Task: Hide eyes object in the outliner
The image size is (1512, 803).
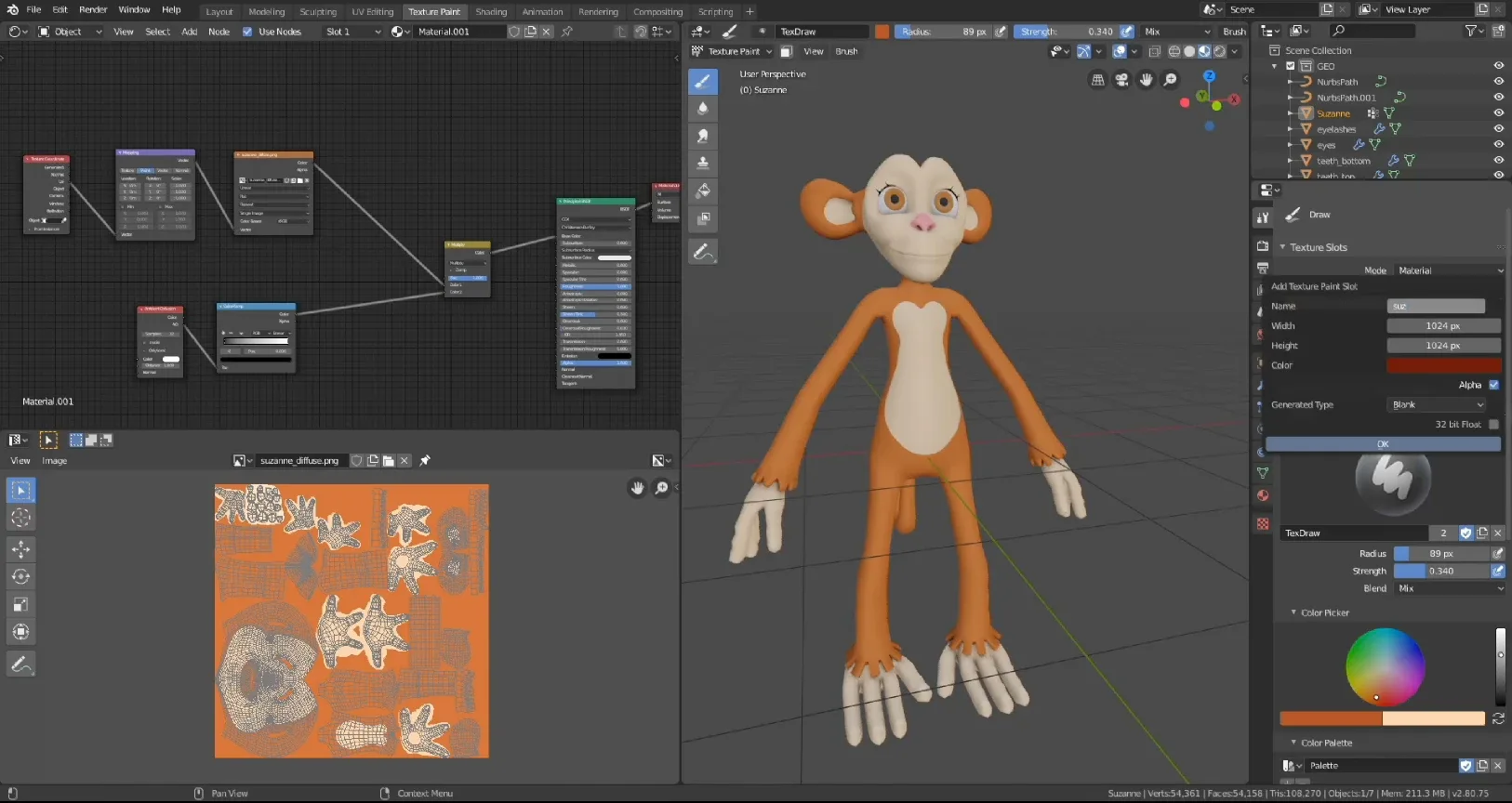Action: 1498,145
